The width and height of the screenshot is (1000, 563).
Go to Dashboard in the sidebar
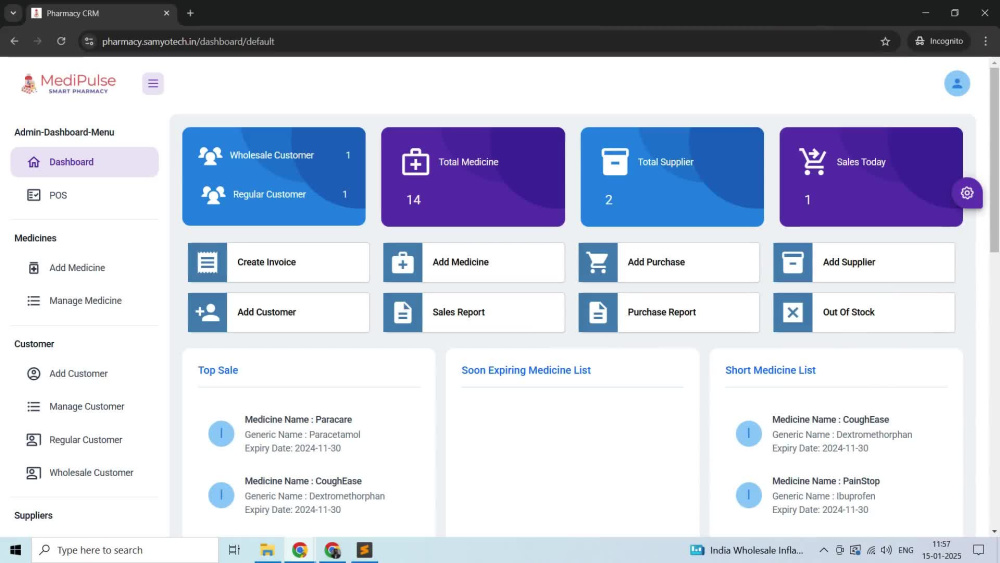[x=84, y=162]
